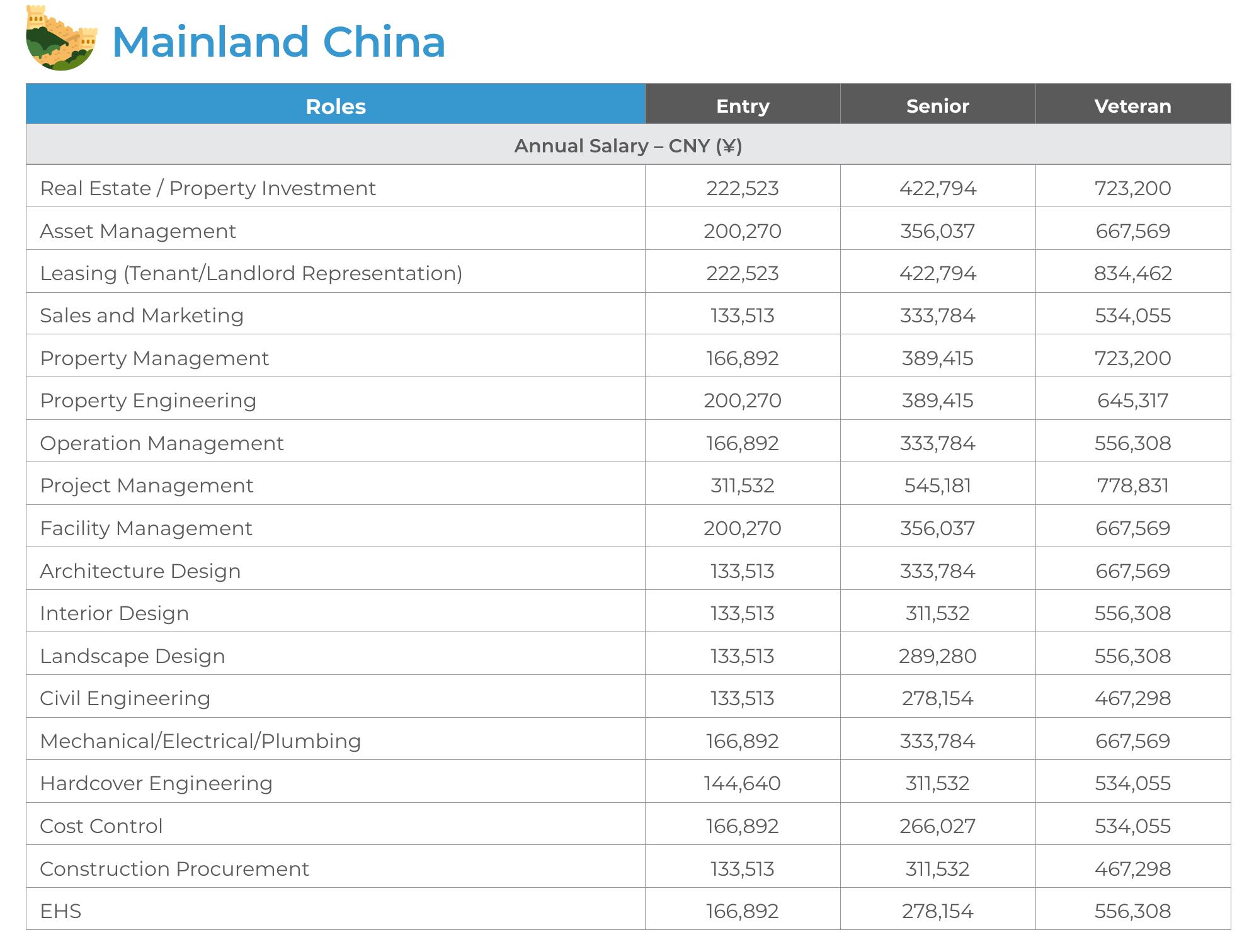Click the Great Wall icon beside the title

point(62,38)
